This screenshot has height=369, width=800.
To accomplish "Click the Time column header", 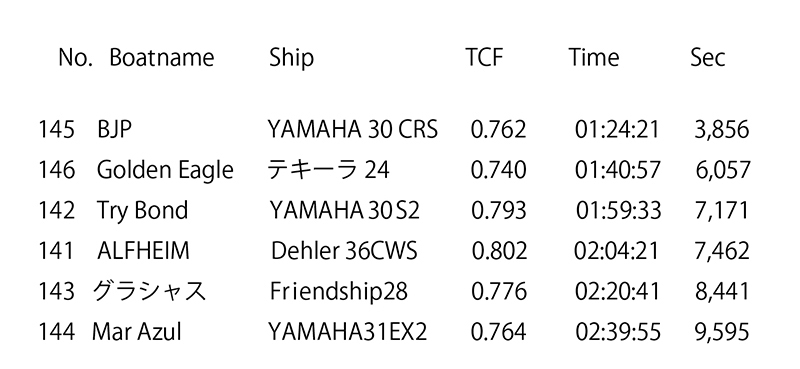I will pyautogui.click(x=594, y=57).
